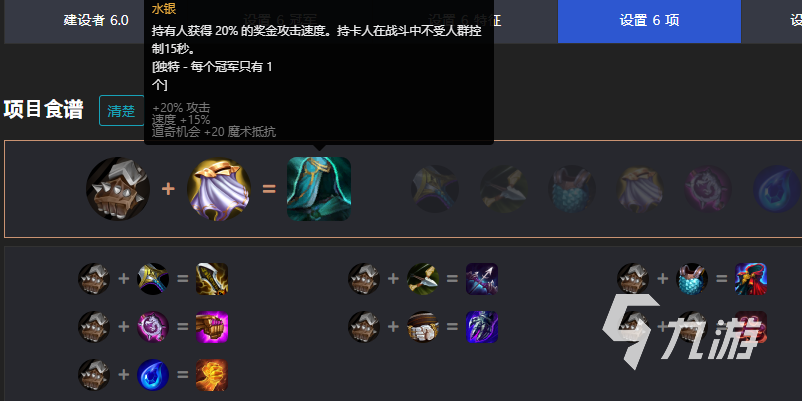Screen dimensions: 802x401
Task: Click the Quicksilver result item icon
Action: [x=319, y=189]
